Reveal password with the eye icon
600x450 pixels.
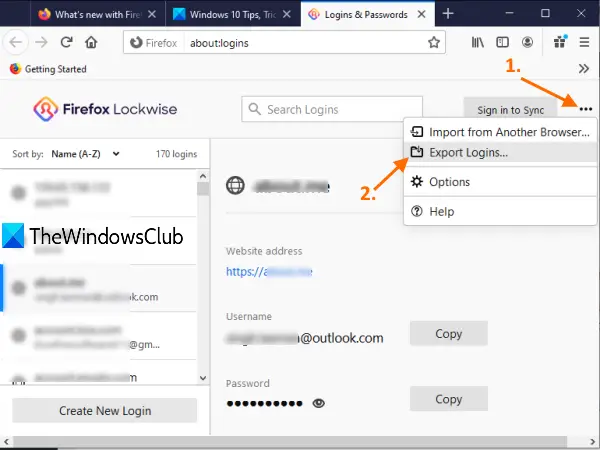(x=319, y=403)
